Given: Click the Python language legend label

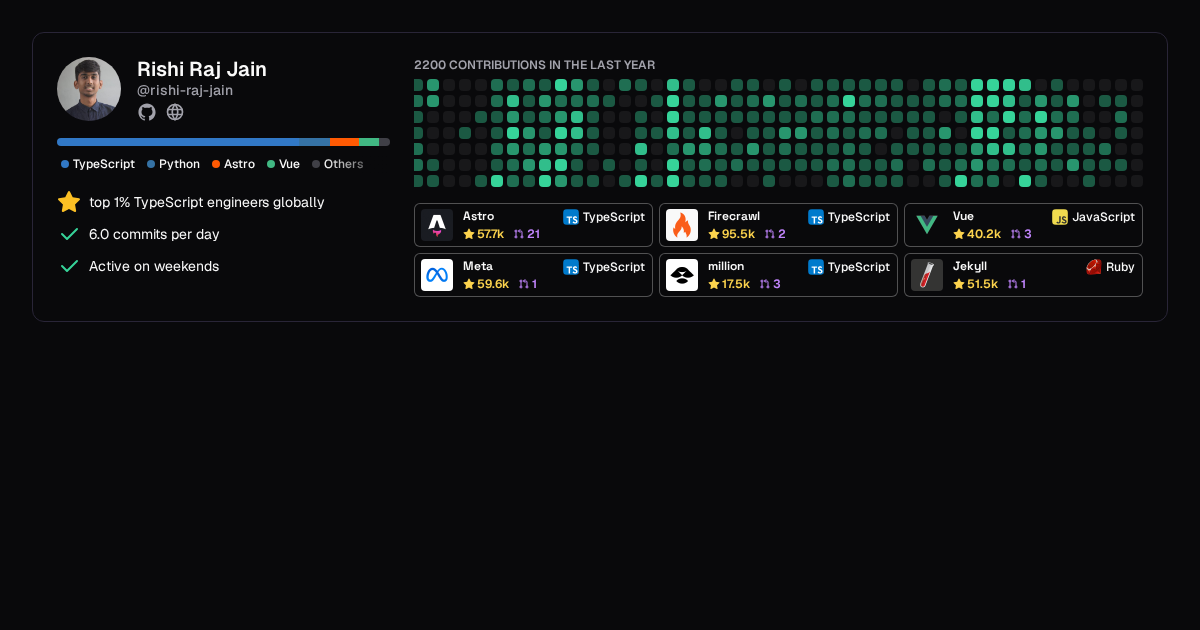Looking at the screenshot, I should pyautogui.click(x=180, y=164).
